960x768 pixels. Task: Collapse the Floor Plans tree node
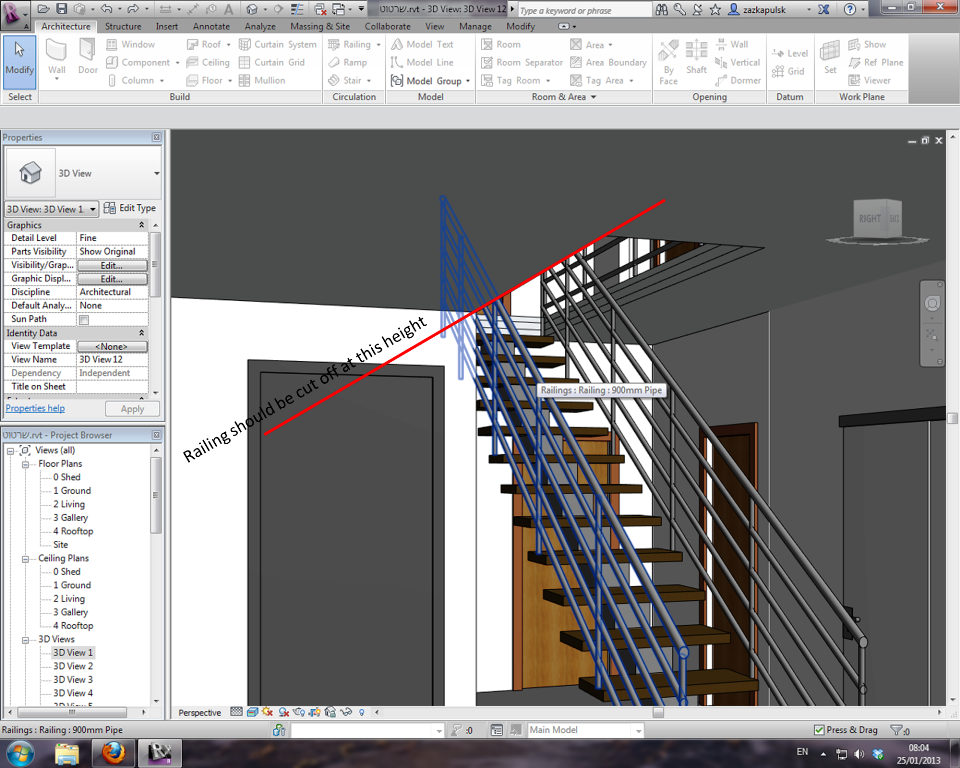click(x=25, y=464)
